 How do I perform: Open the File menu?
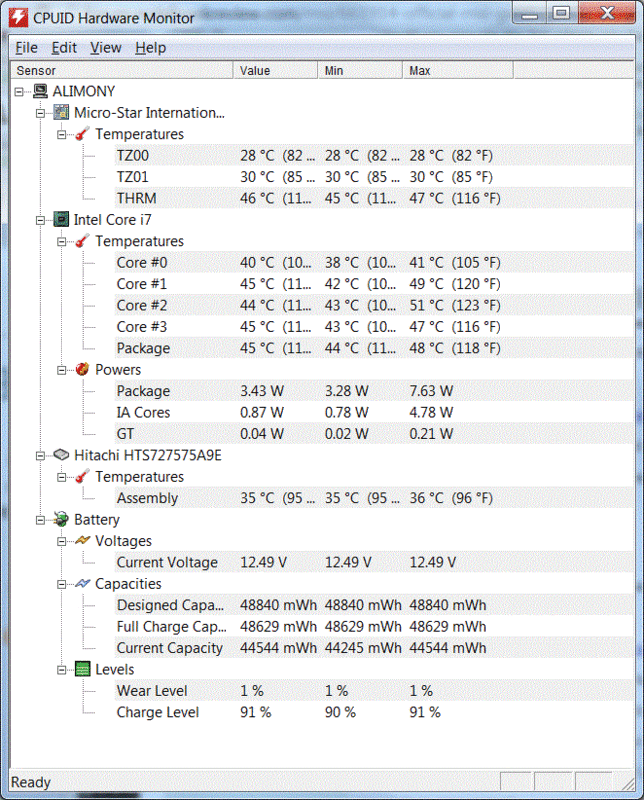[x=27, y=47]
